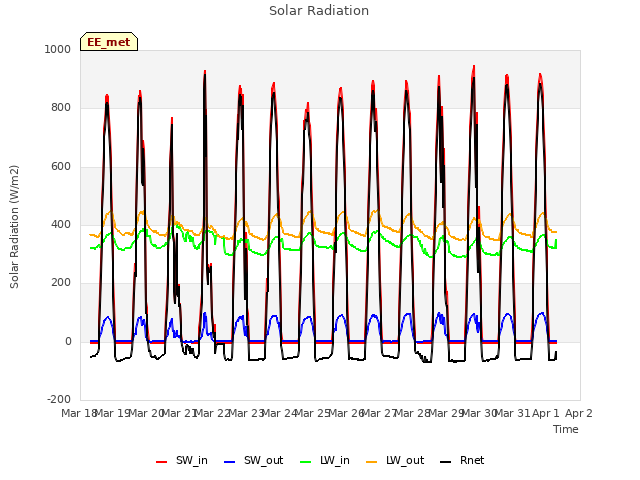
Task: Click the Mar 24 x-axis label
Action: (279, 413)
